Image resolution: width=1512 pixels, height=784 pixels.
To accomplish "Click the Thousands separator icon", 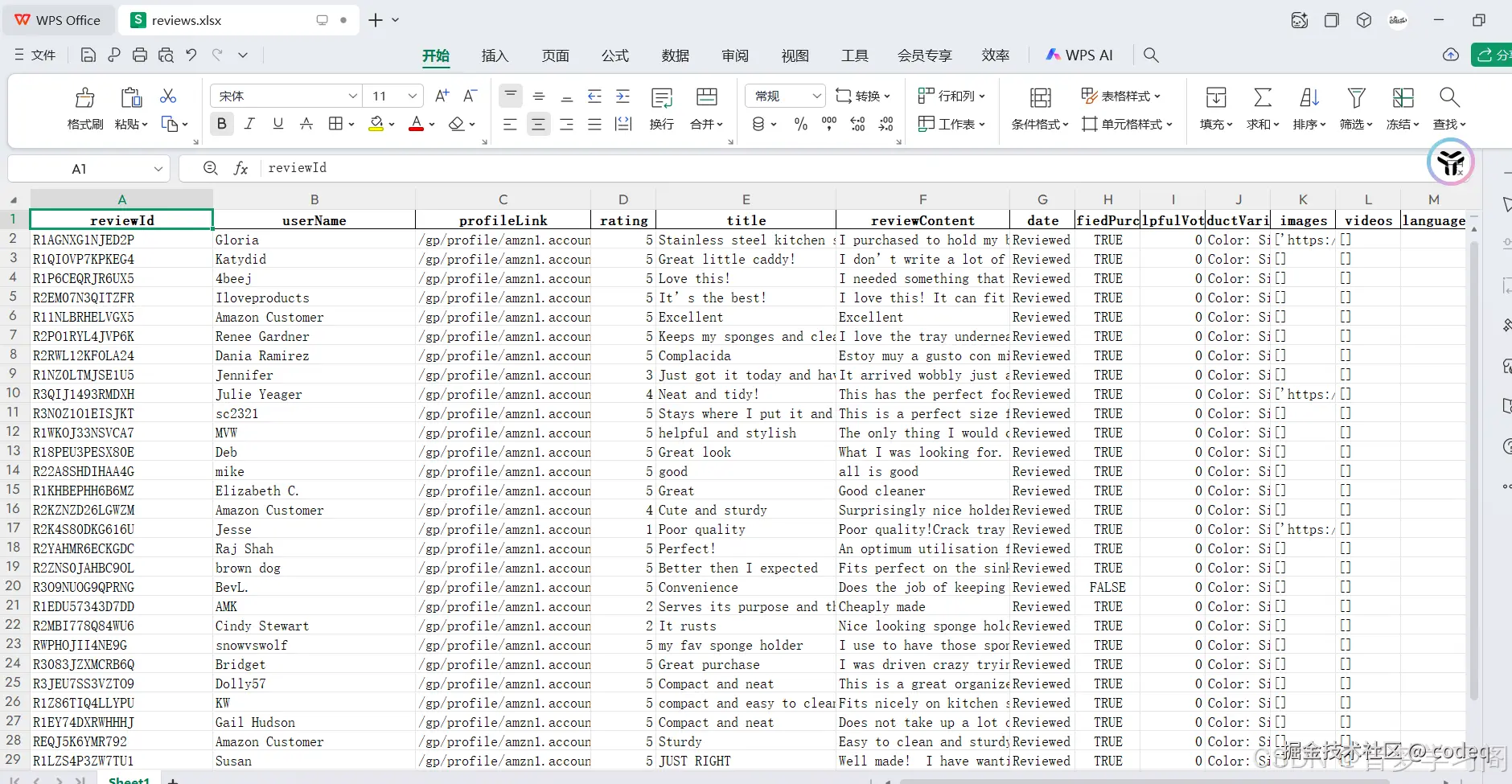I will pyautogui.click(x=829, y=124).
